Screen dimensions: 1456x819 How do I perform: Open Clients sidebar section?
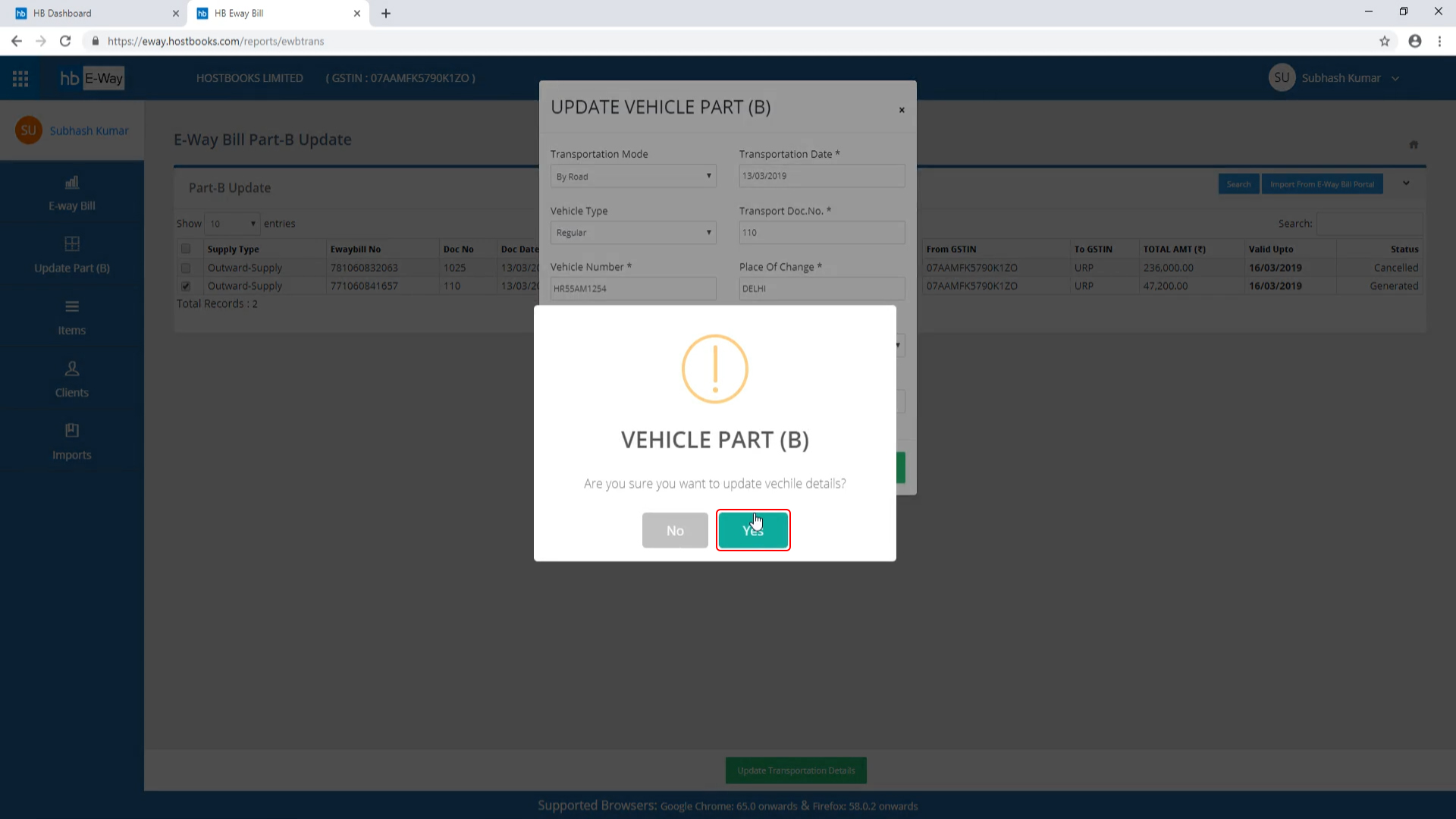(72, 380)
